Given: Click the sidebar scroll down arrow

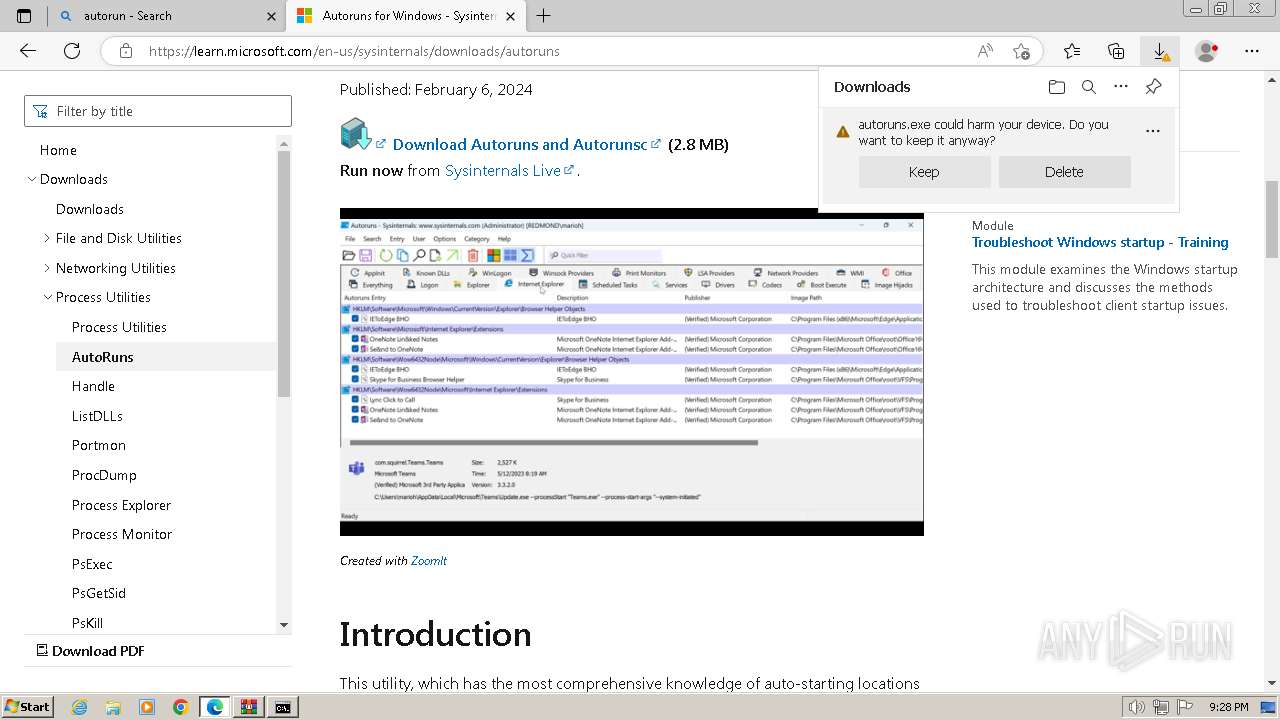Looking at the screenshot, I should click(x=284, y=625).
